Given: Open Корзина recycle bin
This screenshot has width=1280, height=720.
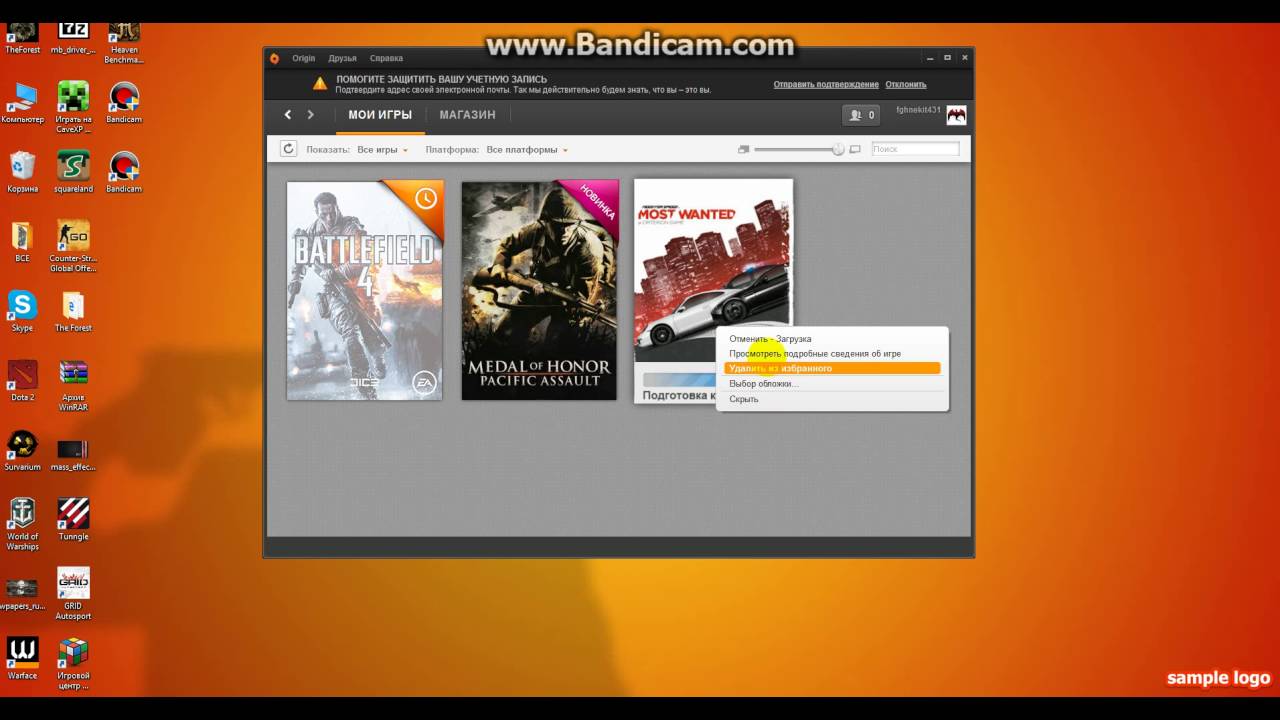Looking at the screenshot, I should click(22, 172).
